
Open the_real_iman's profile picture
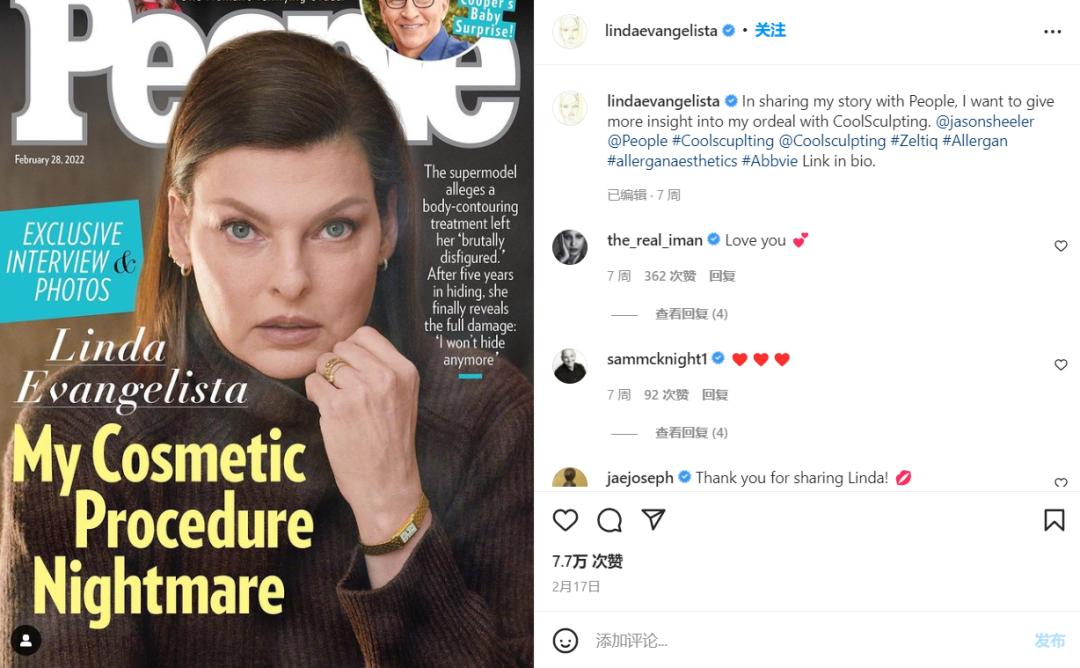coord(570,247)
